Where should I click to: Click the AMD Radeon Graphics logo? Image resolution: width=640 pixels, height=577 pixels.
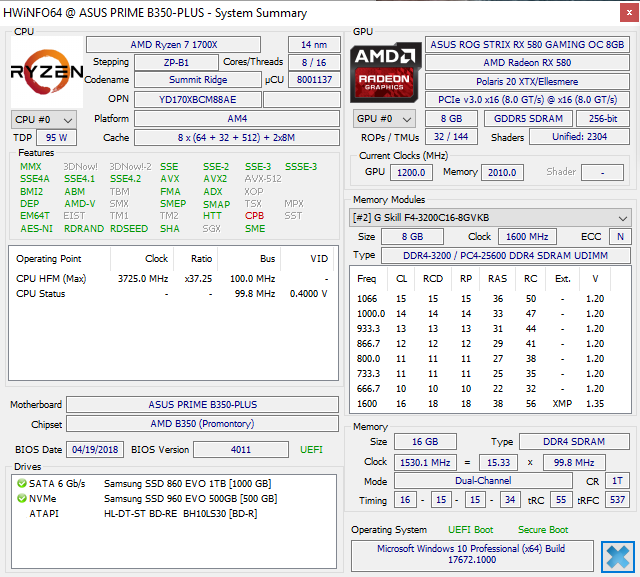[385, 73]
